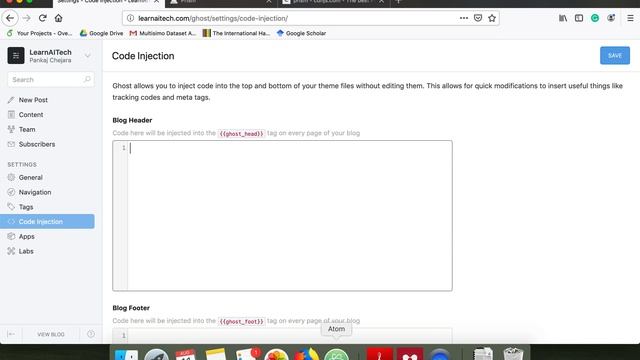Click the Blog Header heading
Viewport: 640px width, 360px height.
pos(132,120)
